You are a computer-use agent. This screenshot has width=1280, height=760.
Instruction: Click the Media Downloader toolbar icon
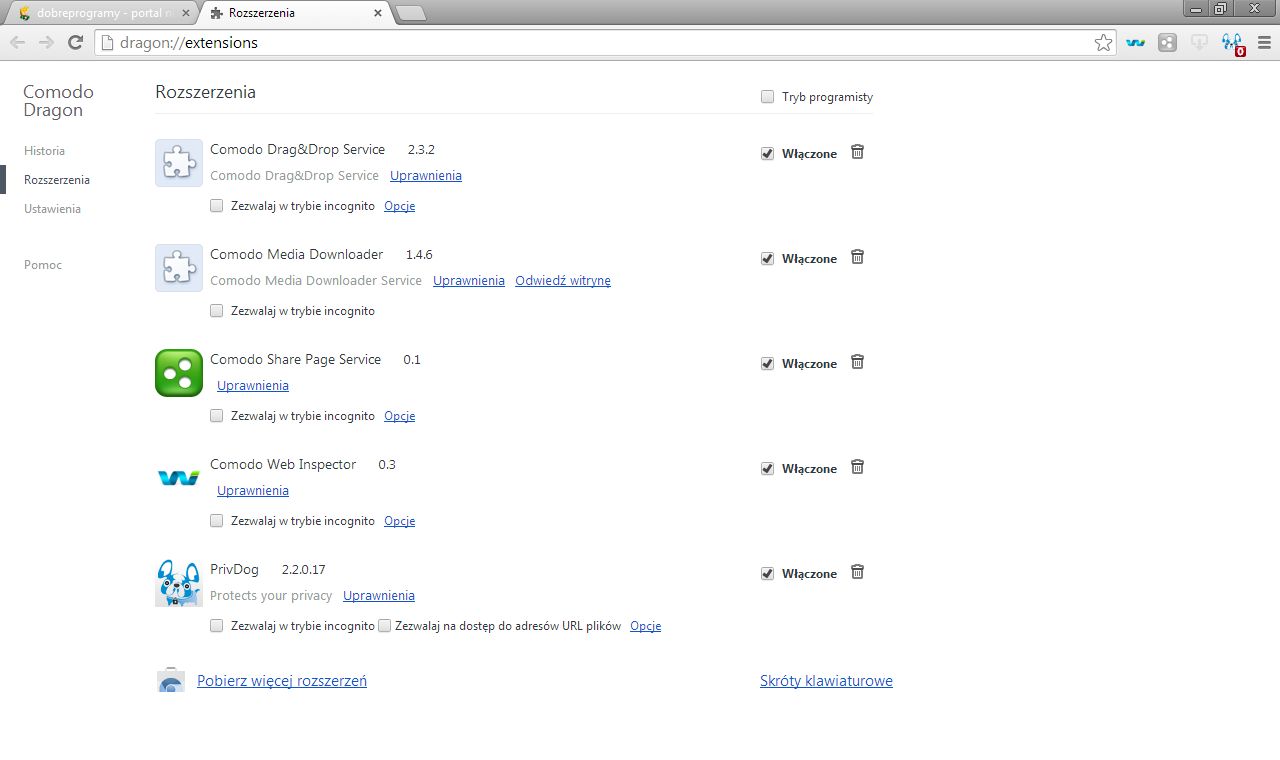(1199, 43)
